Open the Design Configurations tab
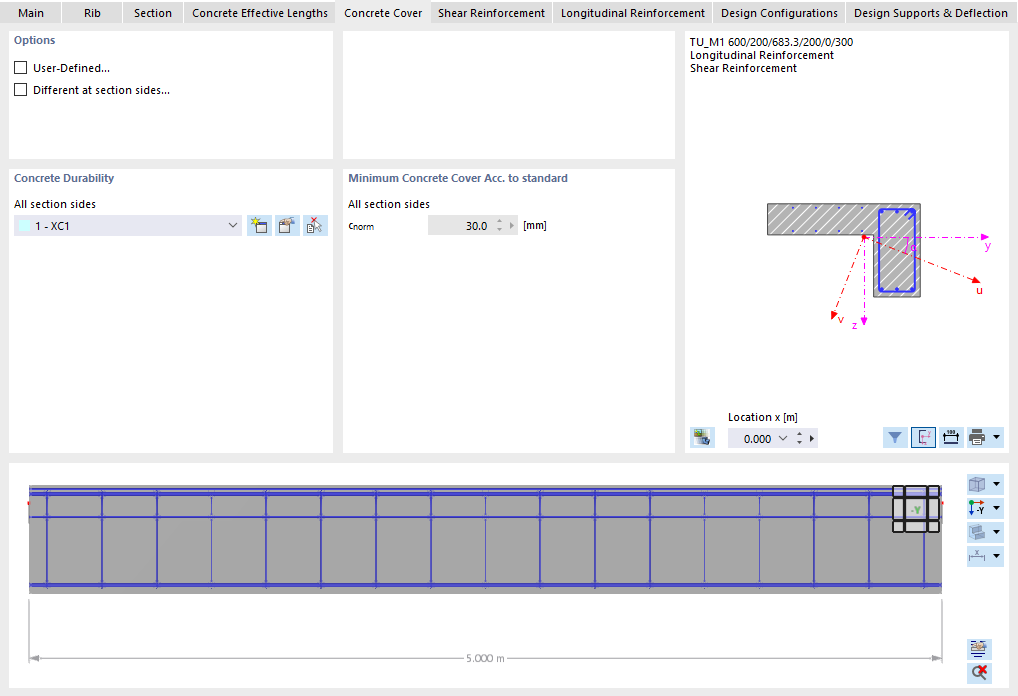 click(x=779, y=12)
